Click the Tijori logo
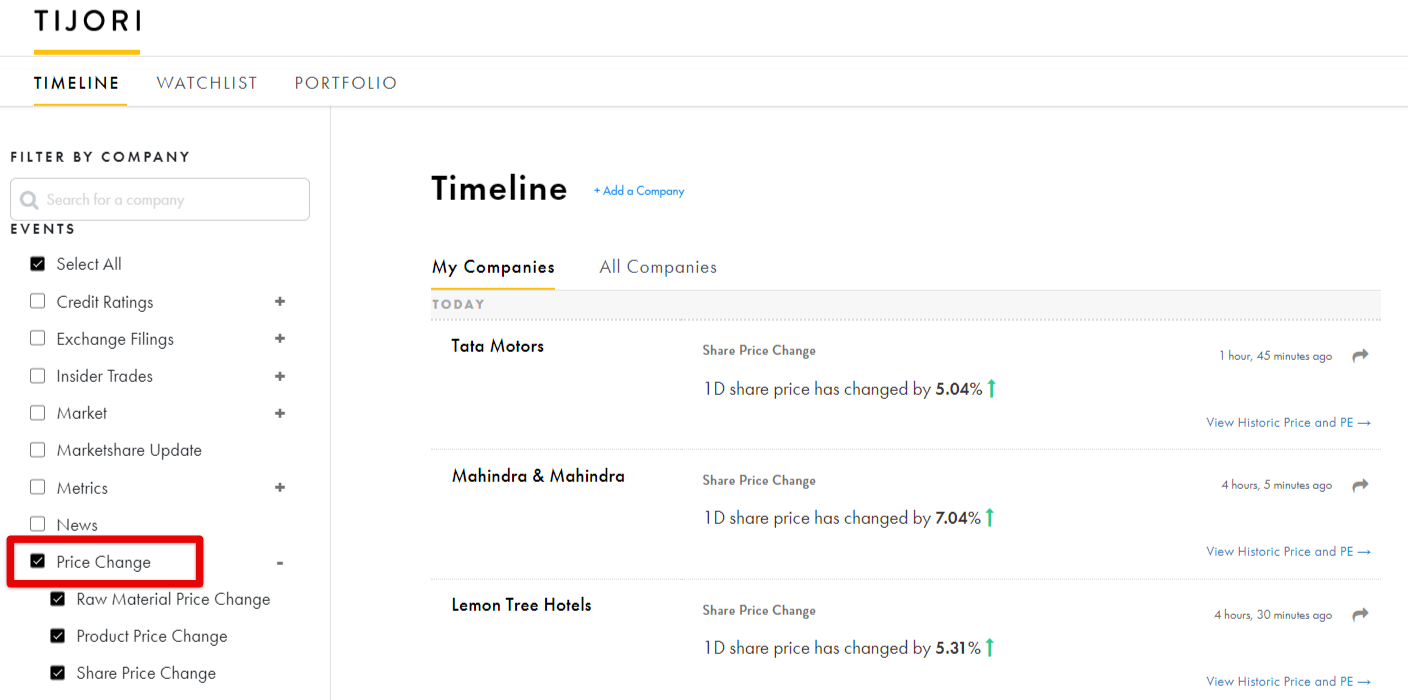The image size is (1408, 700). coord(87,20)
